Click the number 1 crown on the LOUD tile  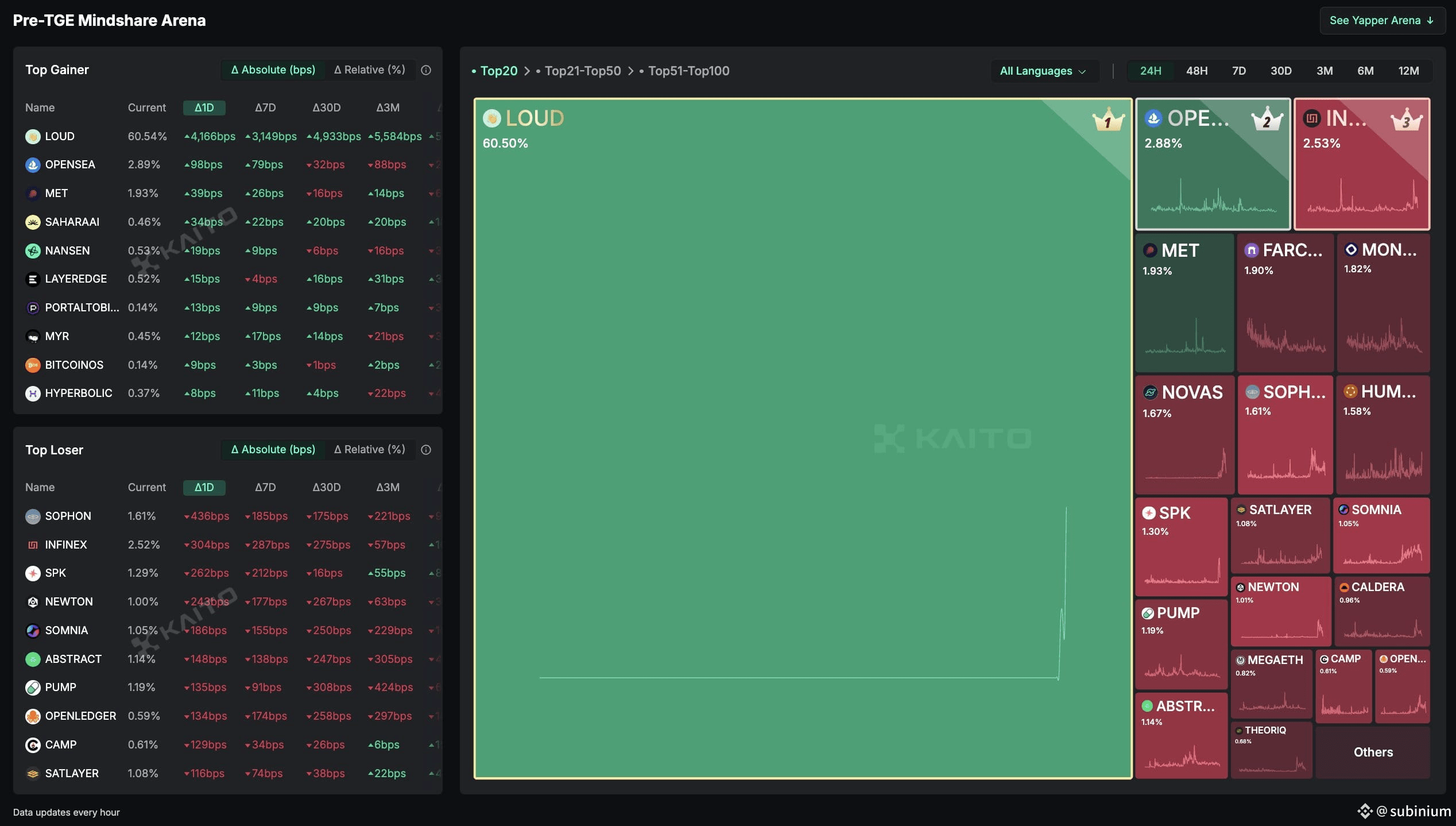pos(1108,119)
